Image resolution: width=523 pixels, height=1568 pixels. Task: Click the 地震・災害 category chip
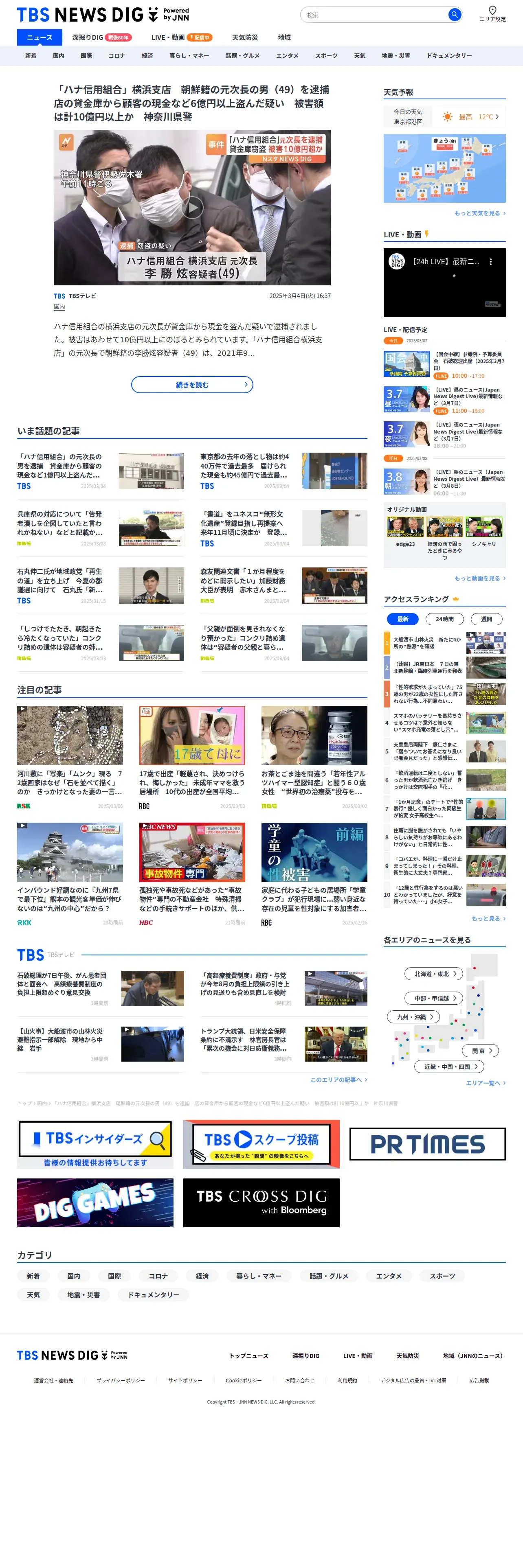84,1295
